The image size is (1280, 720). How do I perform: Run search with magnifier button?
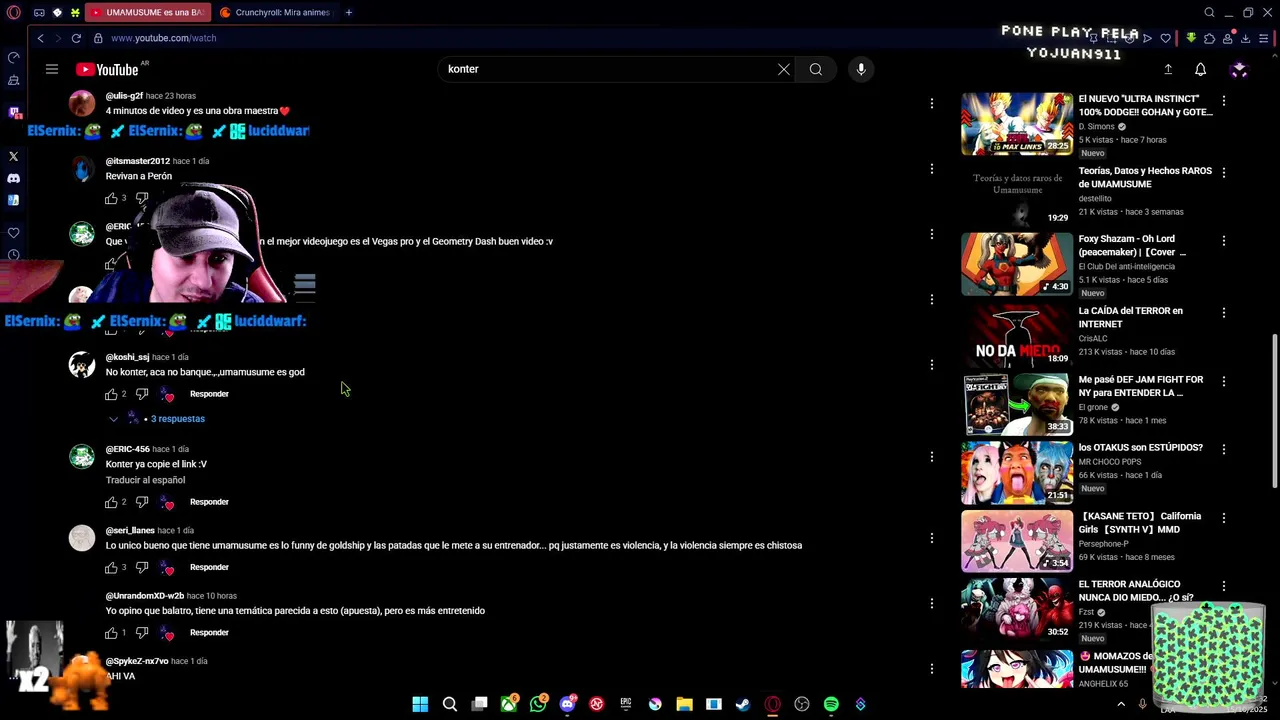(x=816, y=69)
